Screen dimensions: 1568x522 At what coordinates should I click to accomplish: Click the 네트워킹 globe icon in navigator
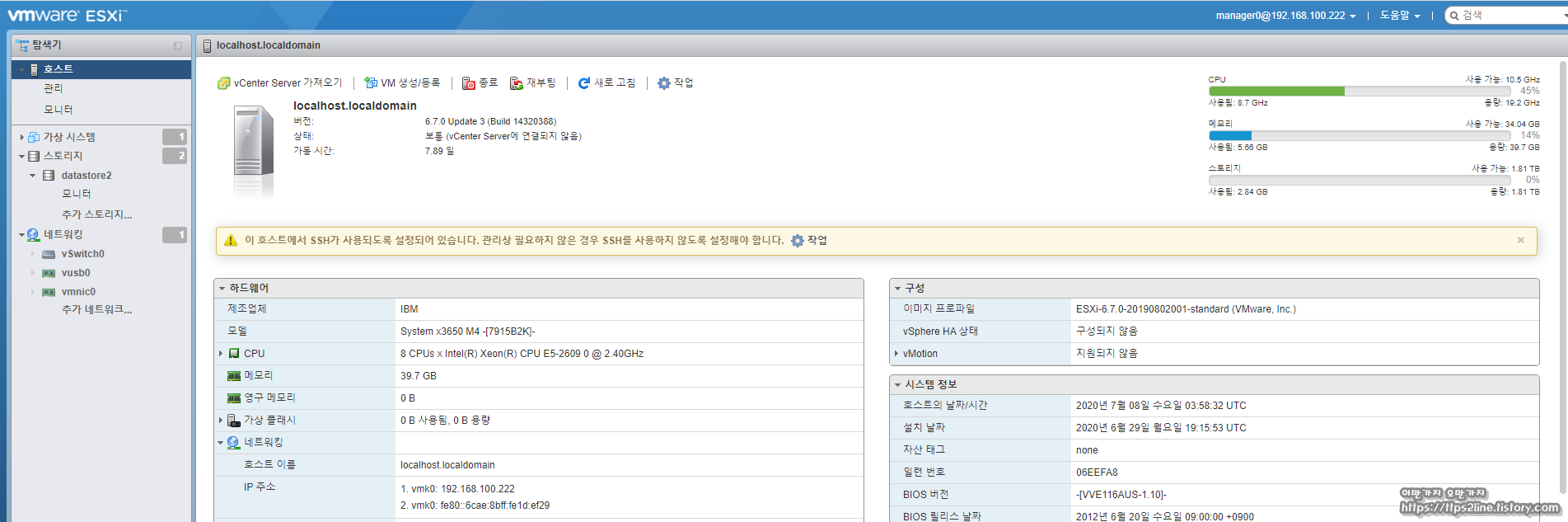(x=34, y=235)
